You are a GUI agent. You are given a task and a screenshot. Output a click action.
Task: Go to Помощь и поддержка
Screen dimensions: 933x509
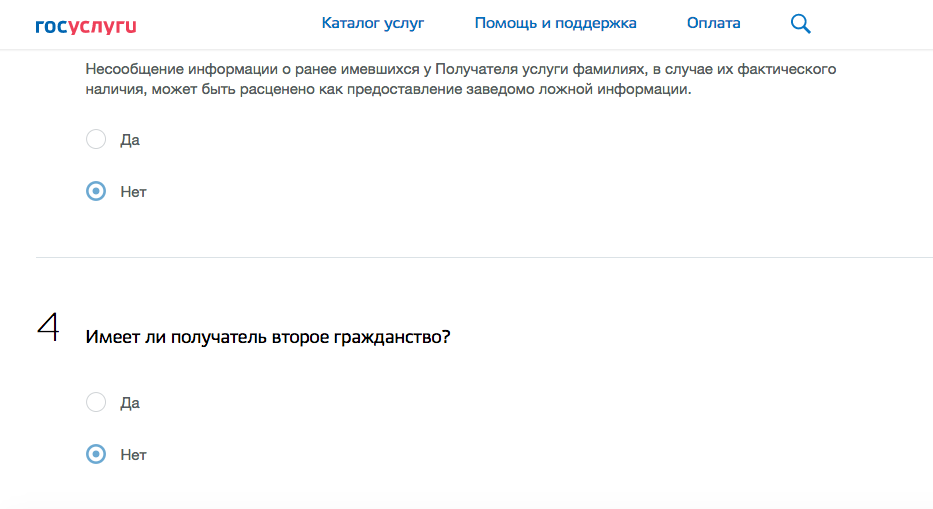(x=555, y=23)
